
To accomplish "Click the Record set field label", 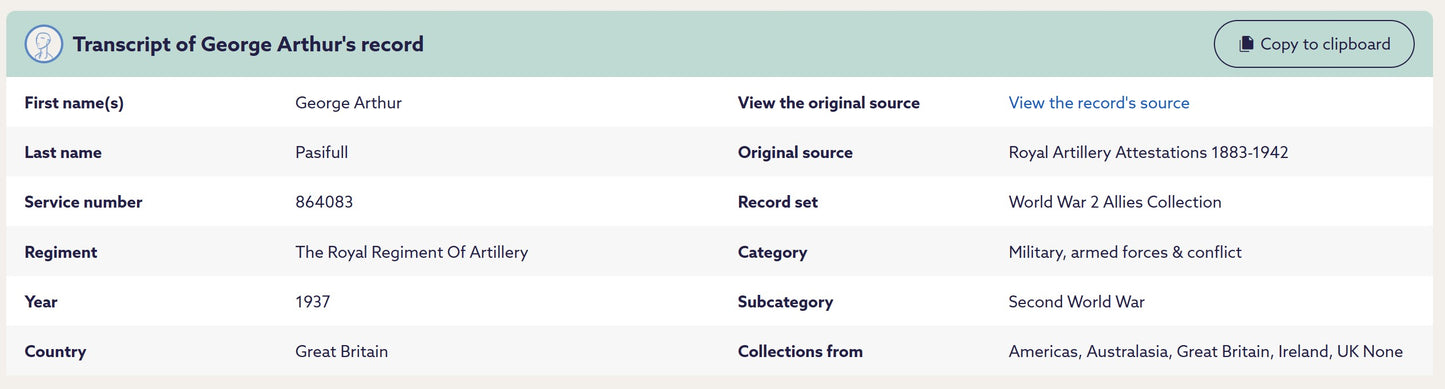I will pyautogui.click(x=778, y=202).
